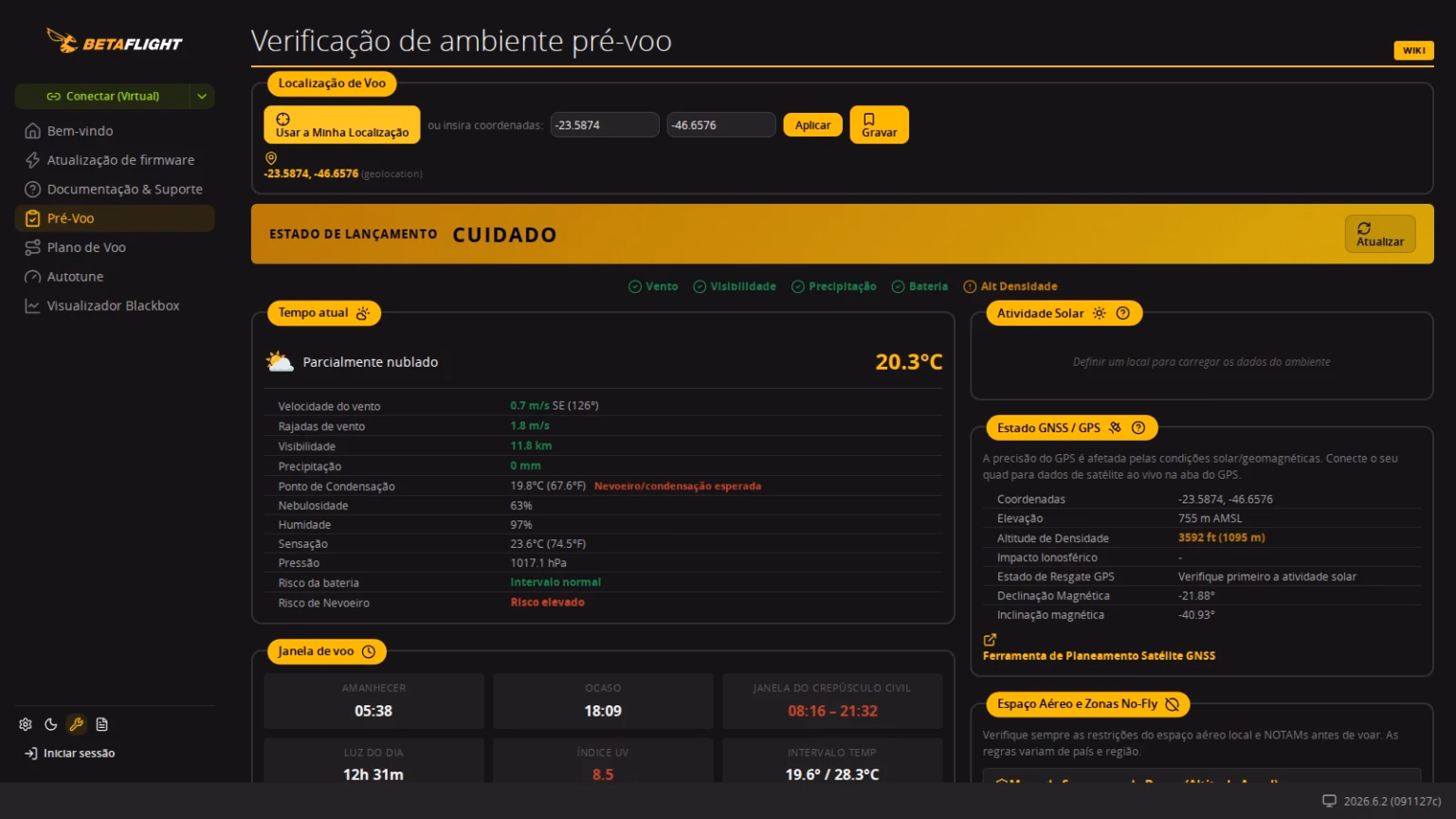Viewport: 1456px width, 819px height.
Task: Click the Alt Densidade warning indicator
Action: coord(1010,286)
